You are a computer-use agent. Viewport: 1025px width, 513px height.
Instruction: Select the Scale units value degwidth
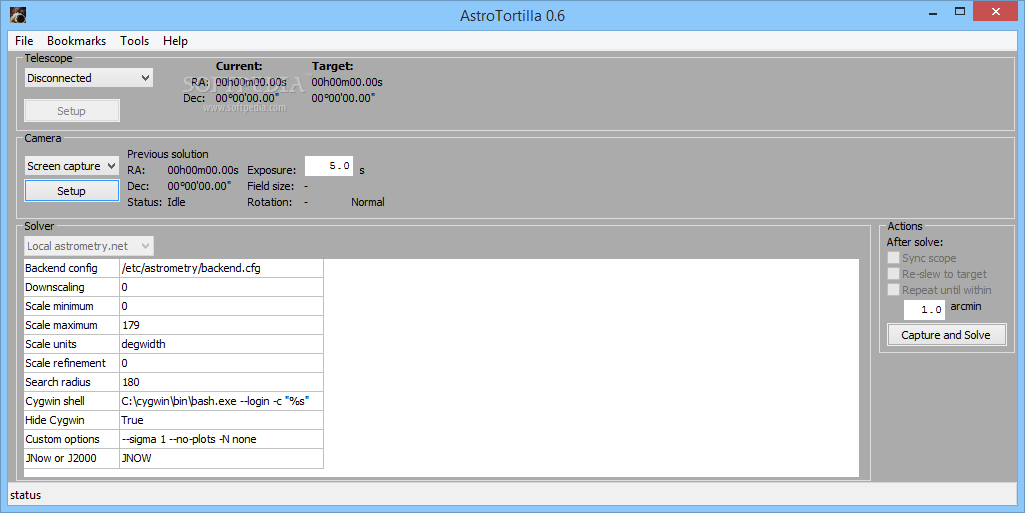click(222, 344)
